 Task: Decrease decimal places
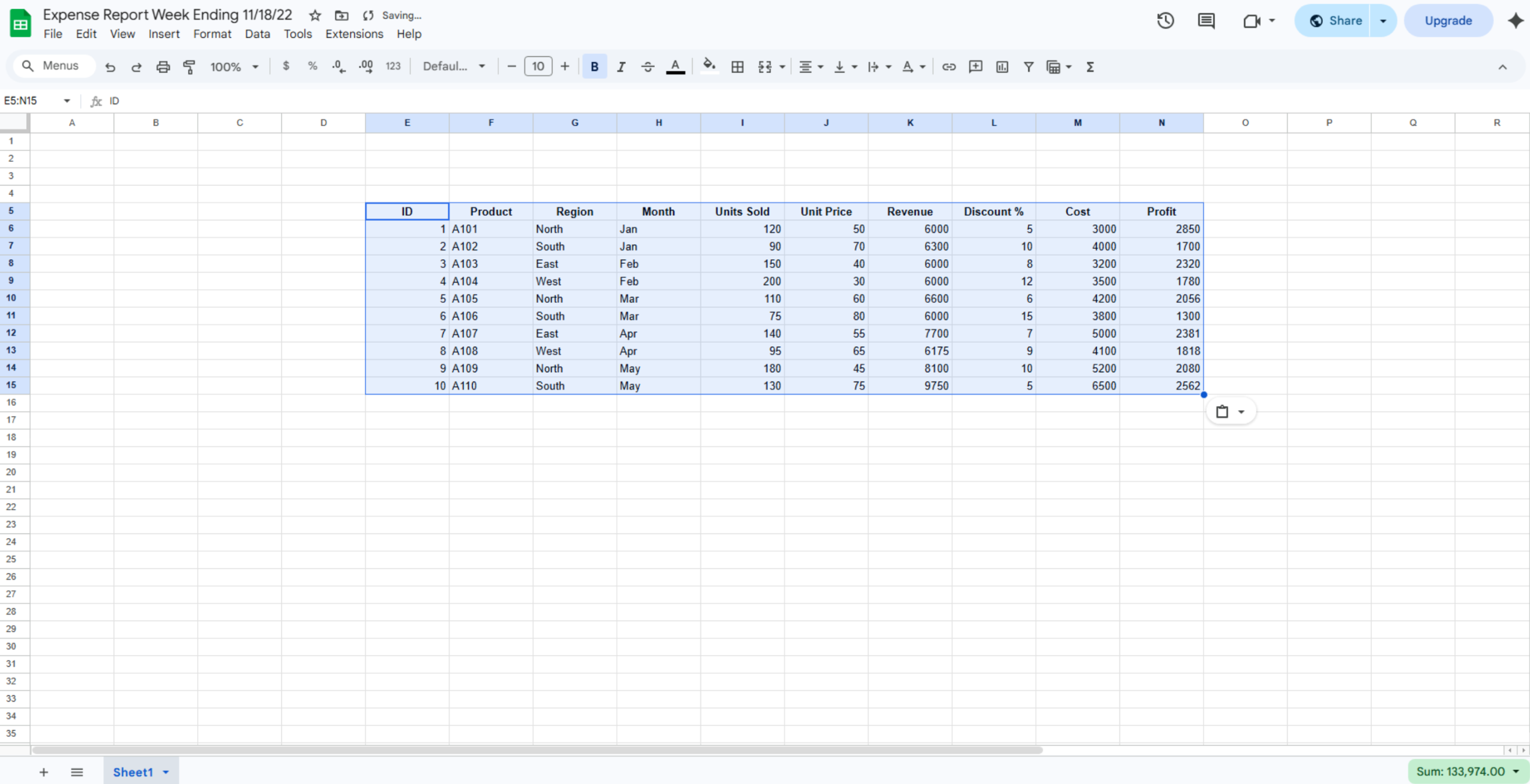click(x=339, y=67)
